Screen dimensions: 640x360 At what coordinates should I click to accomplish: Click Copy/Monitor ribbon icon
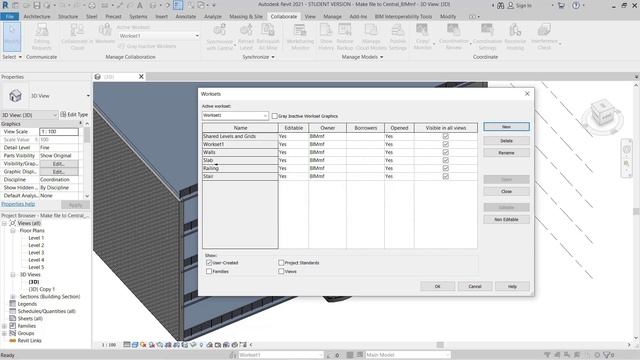click(422, 36)
